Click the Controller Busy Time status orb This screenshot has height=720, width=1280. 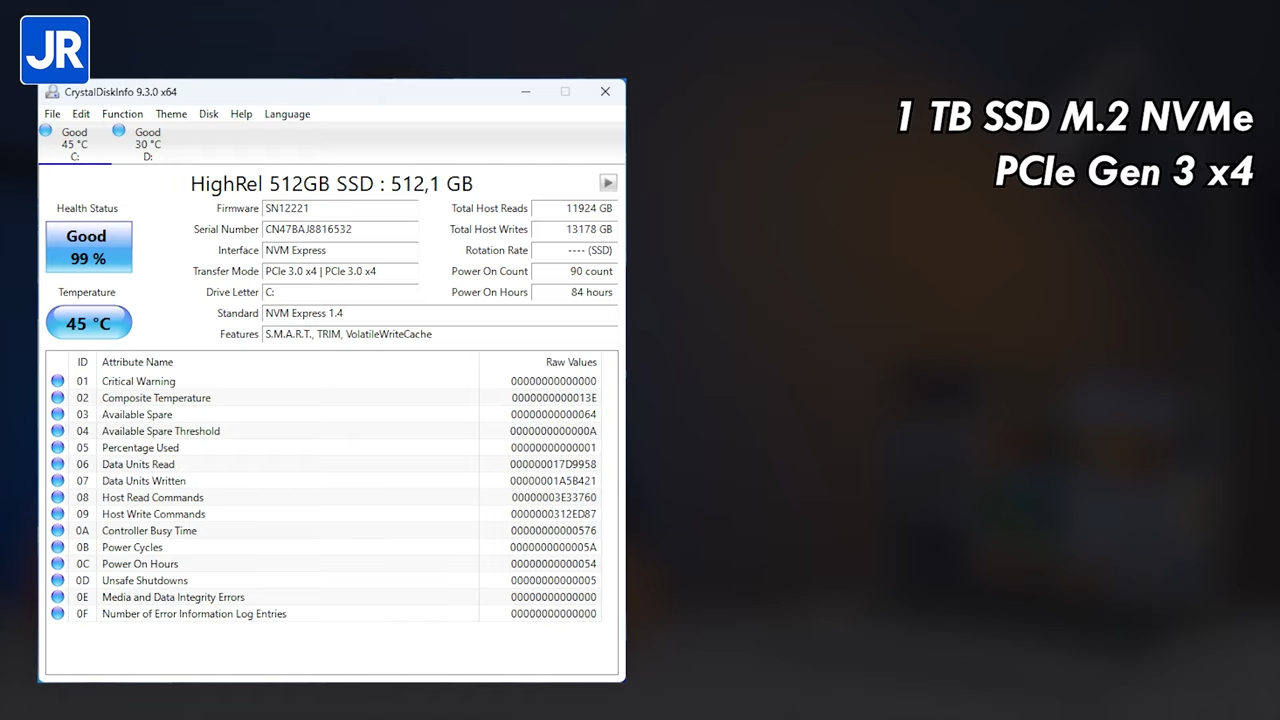(58, 531)
